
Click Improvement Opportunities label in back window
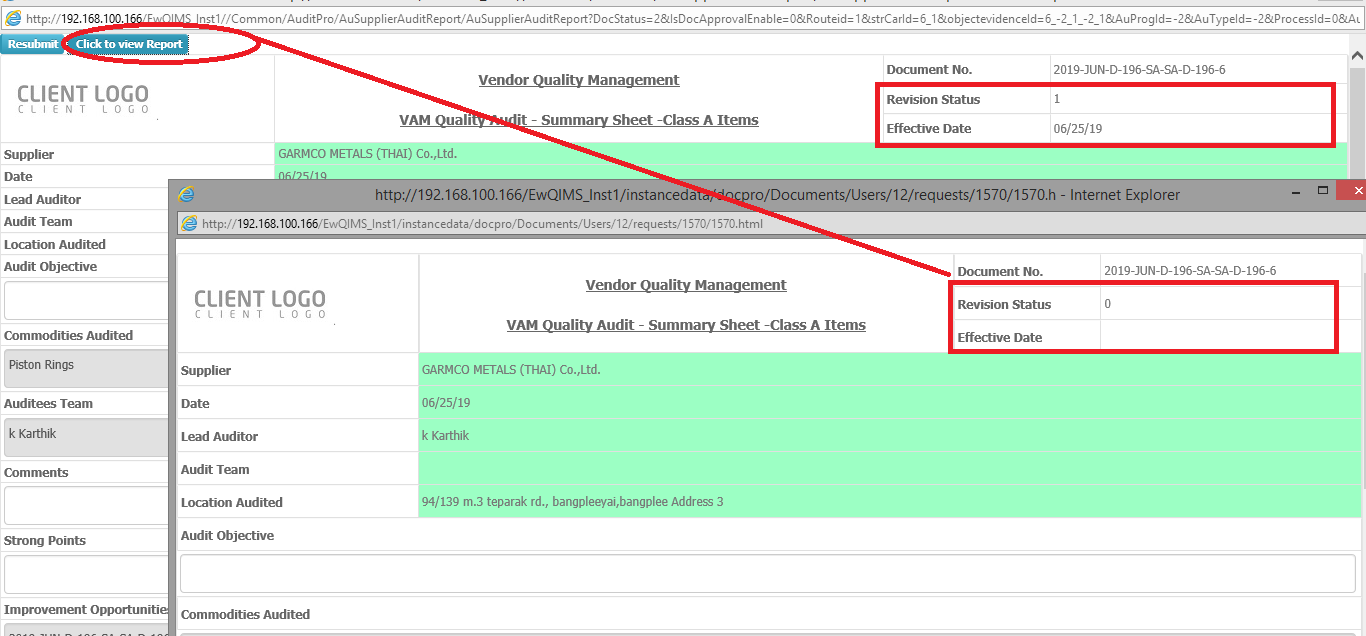tap(86, 609)
